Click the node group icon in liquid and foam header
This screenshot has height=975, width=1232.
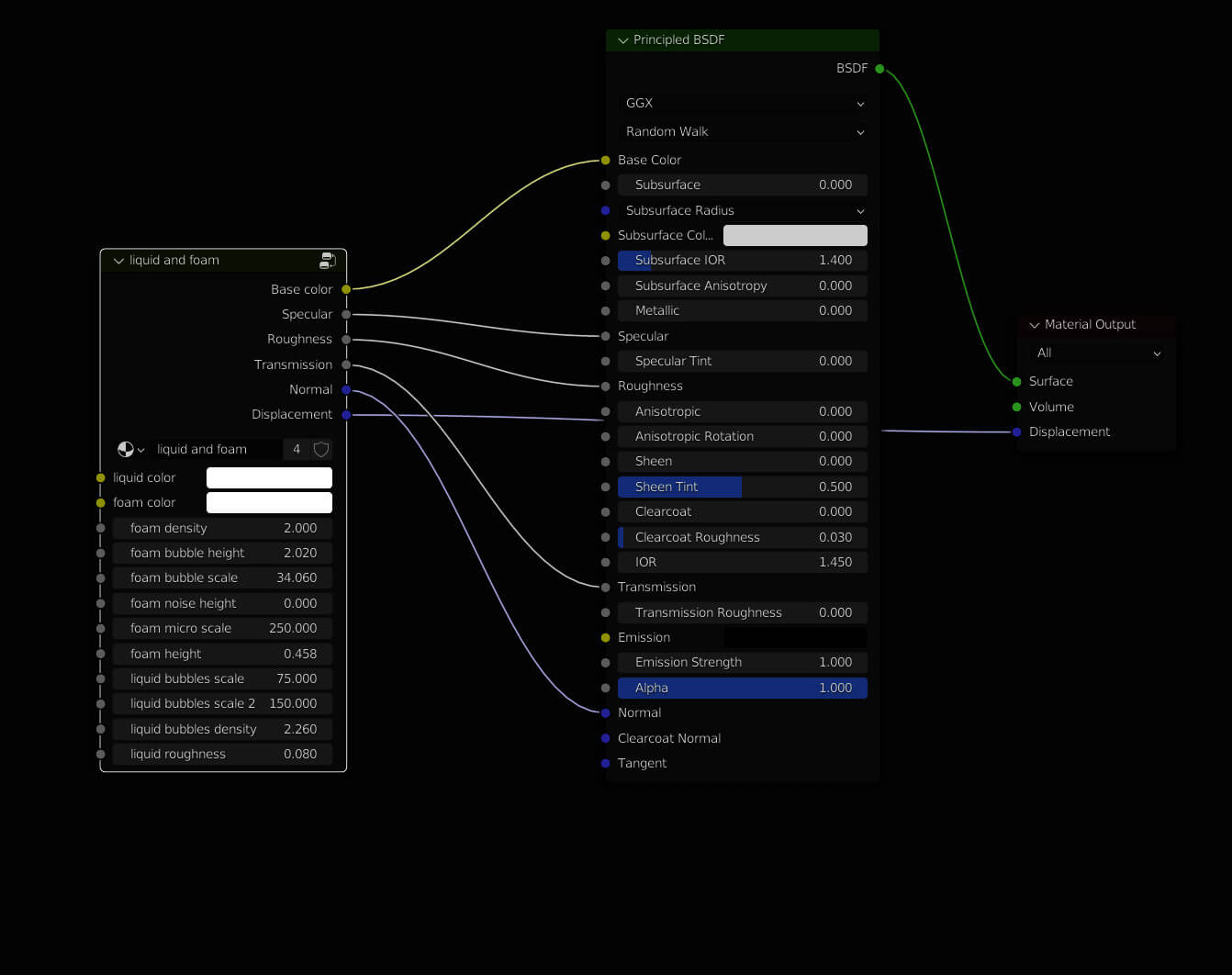[x=327, y=261]
